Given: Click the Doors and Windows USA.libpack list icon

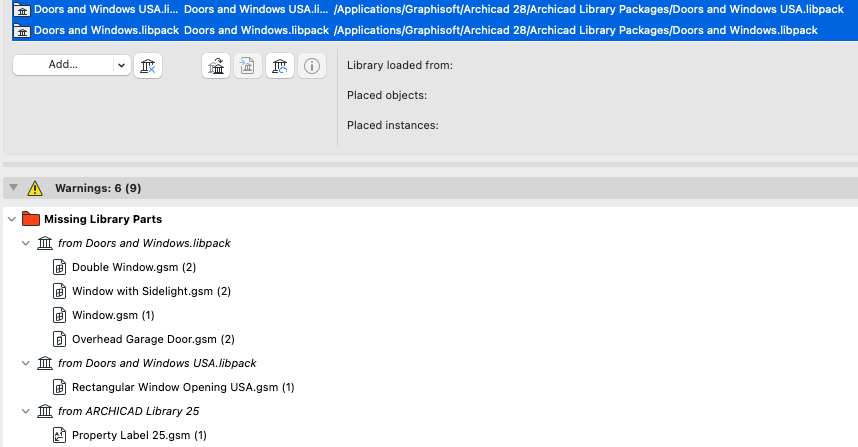Looking at the screenshot, I should (x=21, y=9).
